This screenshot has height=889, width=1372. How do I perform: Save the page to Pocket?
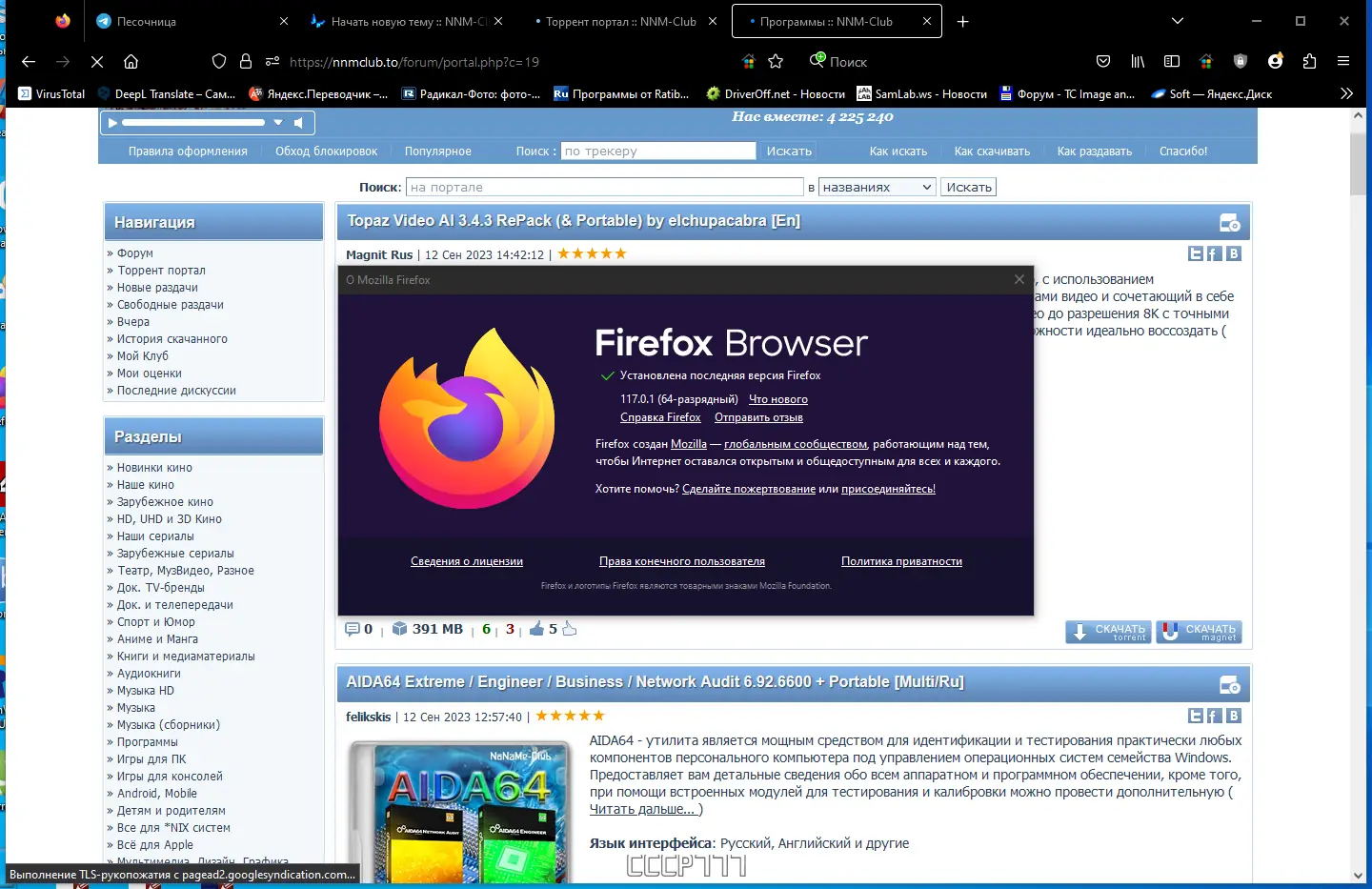tap(1103, 62)
